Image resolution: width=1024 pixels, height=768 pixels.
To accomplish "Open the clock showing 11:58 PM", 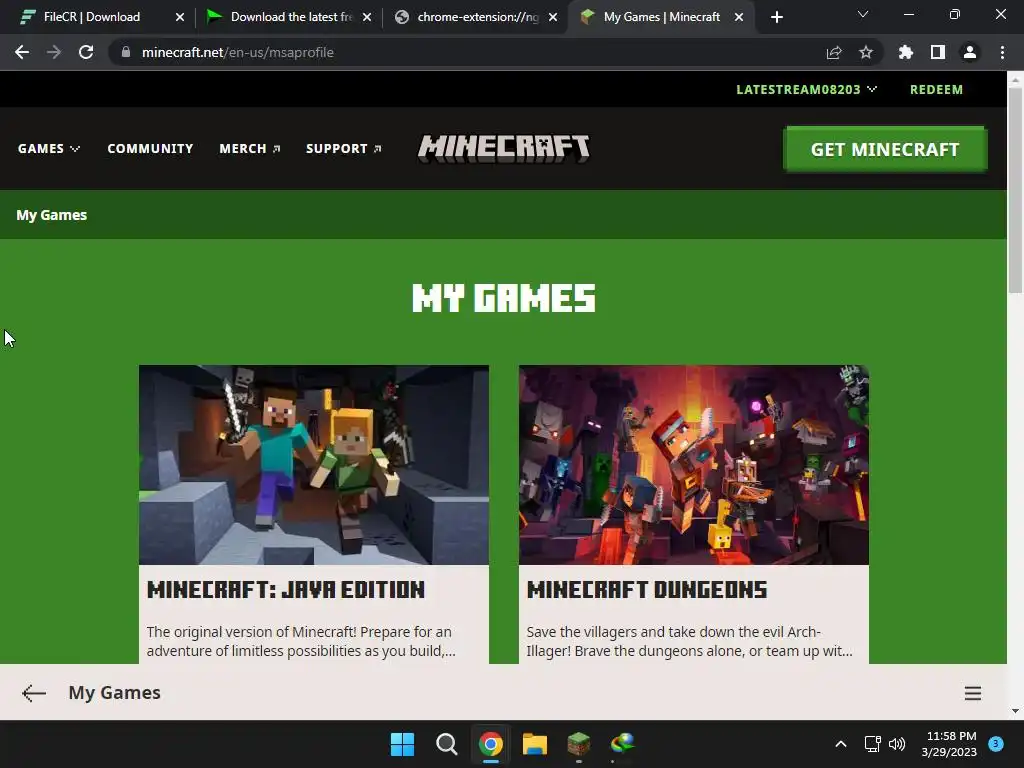I will pos(949,744).
